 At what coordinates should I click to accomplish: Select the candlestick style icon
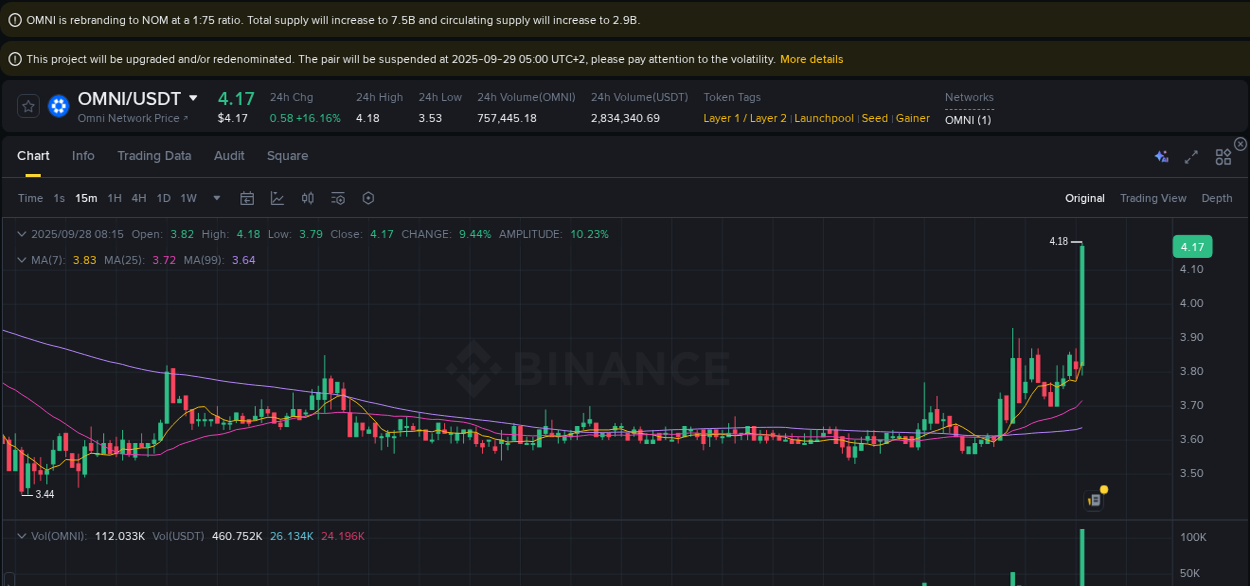click(308, 198)
